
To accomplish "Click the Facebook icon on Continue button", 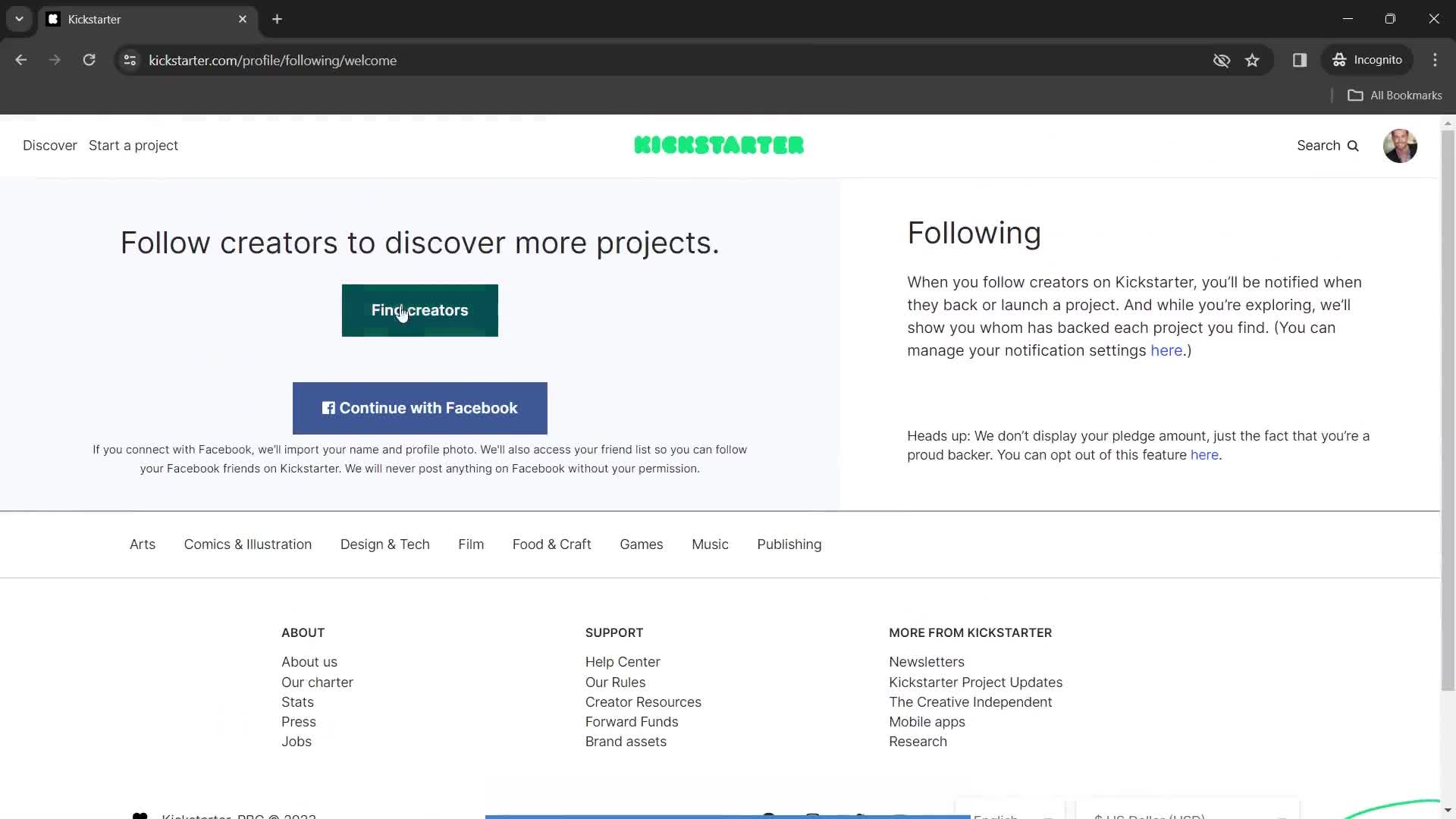I will pos(327,407).
